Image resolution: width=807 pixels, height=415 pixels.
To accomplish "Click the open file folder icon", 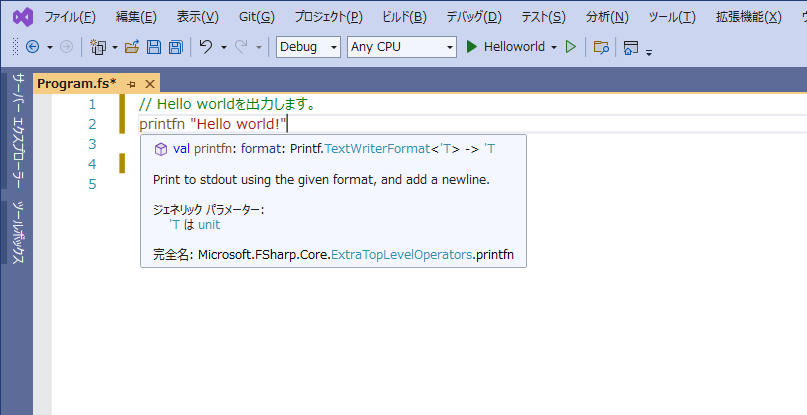I will pos(131,47).
